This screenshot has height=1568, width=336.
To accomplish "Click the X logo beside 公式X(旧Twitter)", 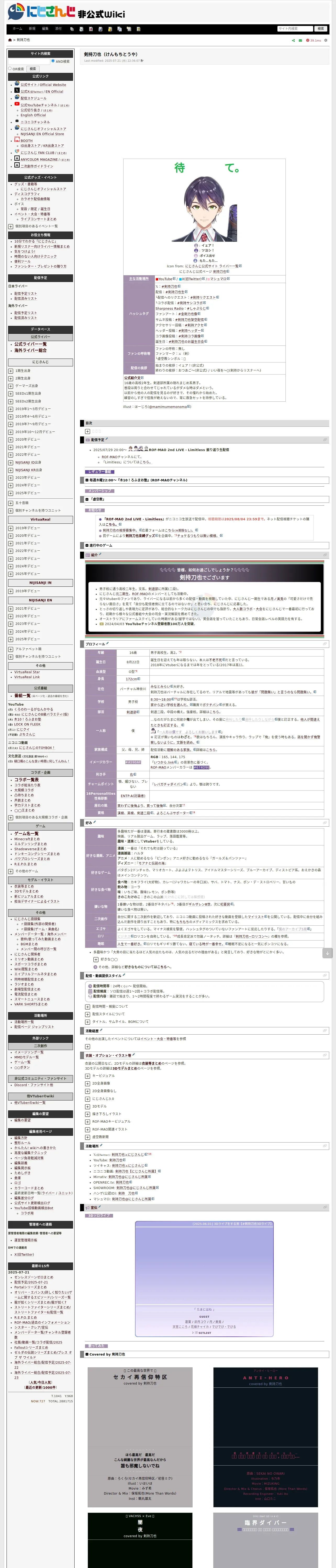I will pyautogui.click(x=17, y=90).
